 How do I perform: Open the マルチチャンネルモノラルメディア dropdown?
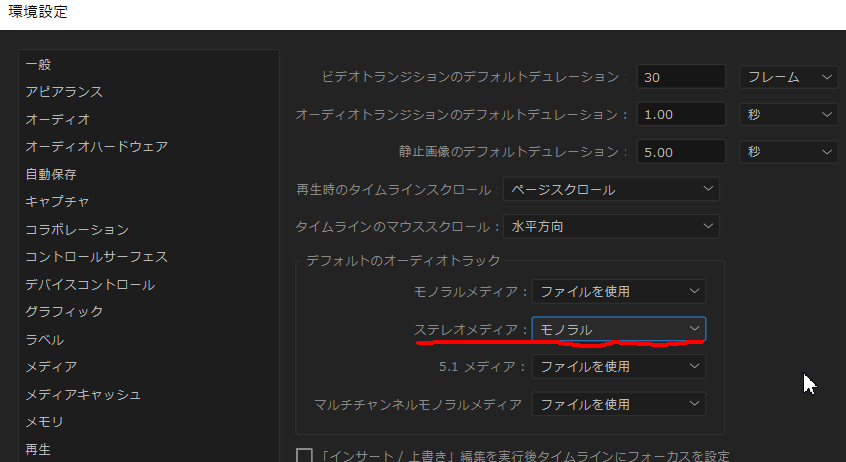[x=619, y=404]
